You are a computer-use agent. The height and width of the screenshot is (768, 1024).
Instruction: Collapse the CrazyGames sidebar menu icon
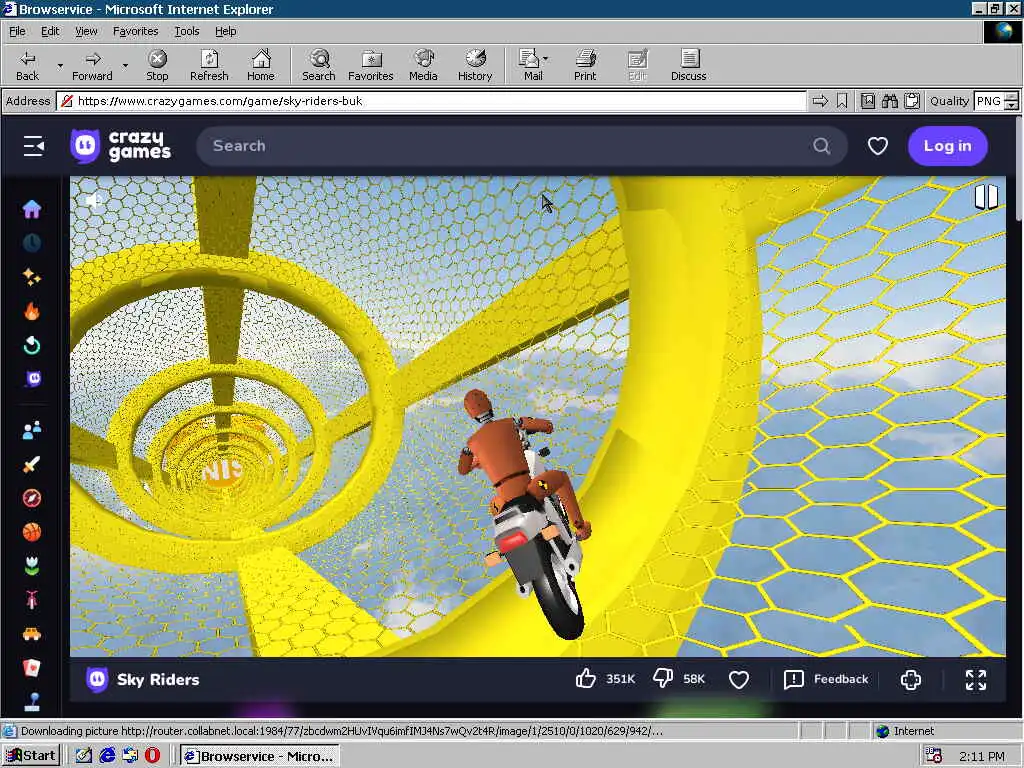point(33,146)
